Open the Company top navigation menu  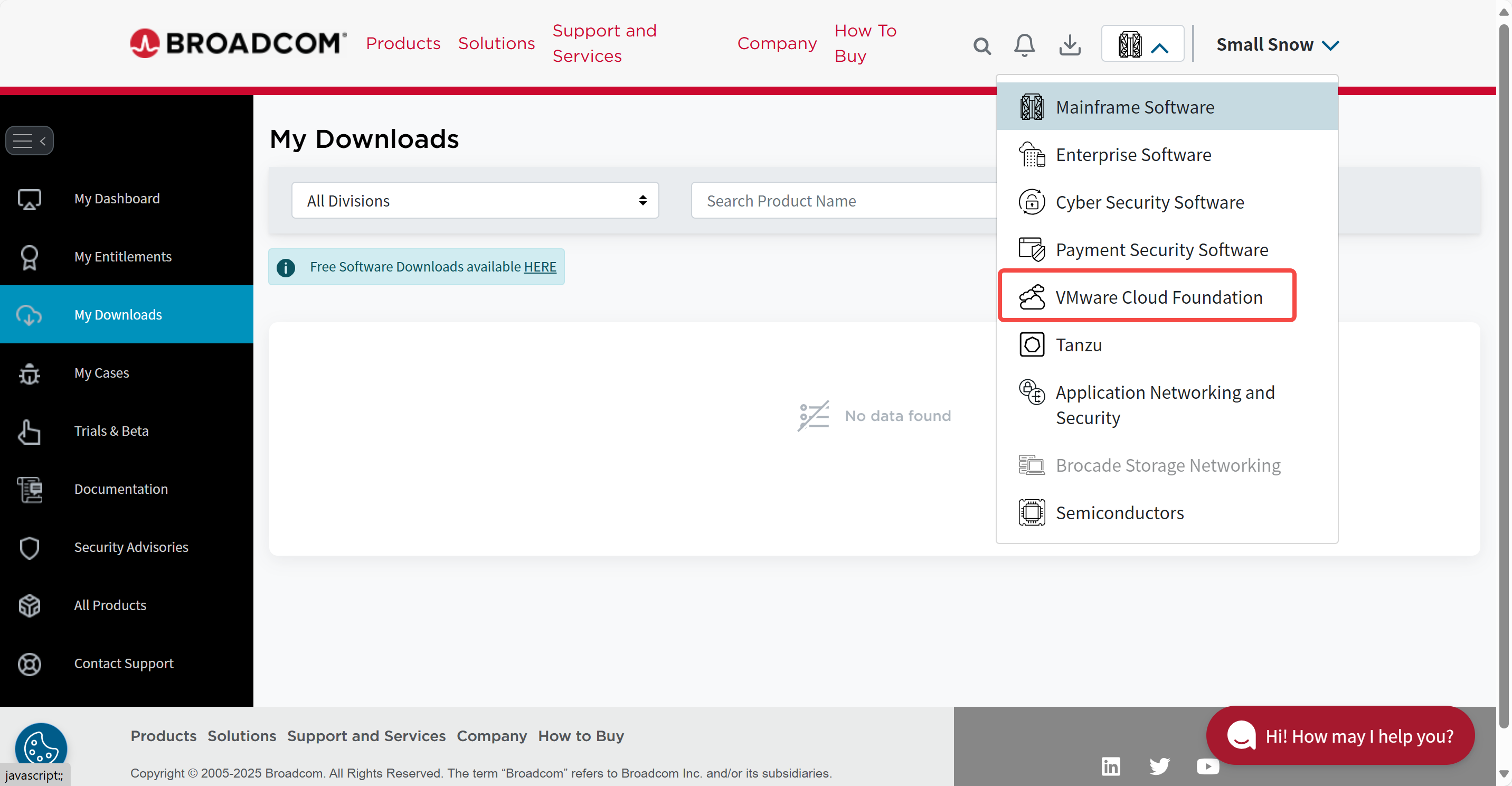point(777,43)
